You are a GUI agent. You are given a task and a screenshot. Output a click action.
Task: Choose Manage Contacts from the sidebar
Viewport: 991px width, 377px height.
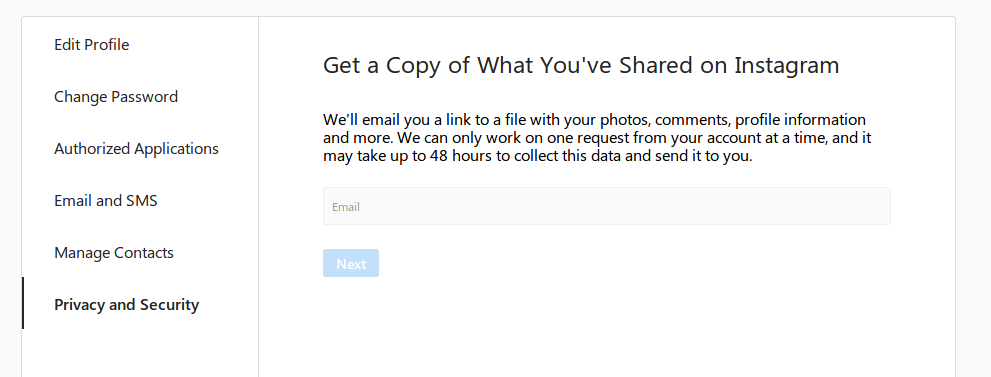pos(114,253)
